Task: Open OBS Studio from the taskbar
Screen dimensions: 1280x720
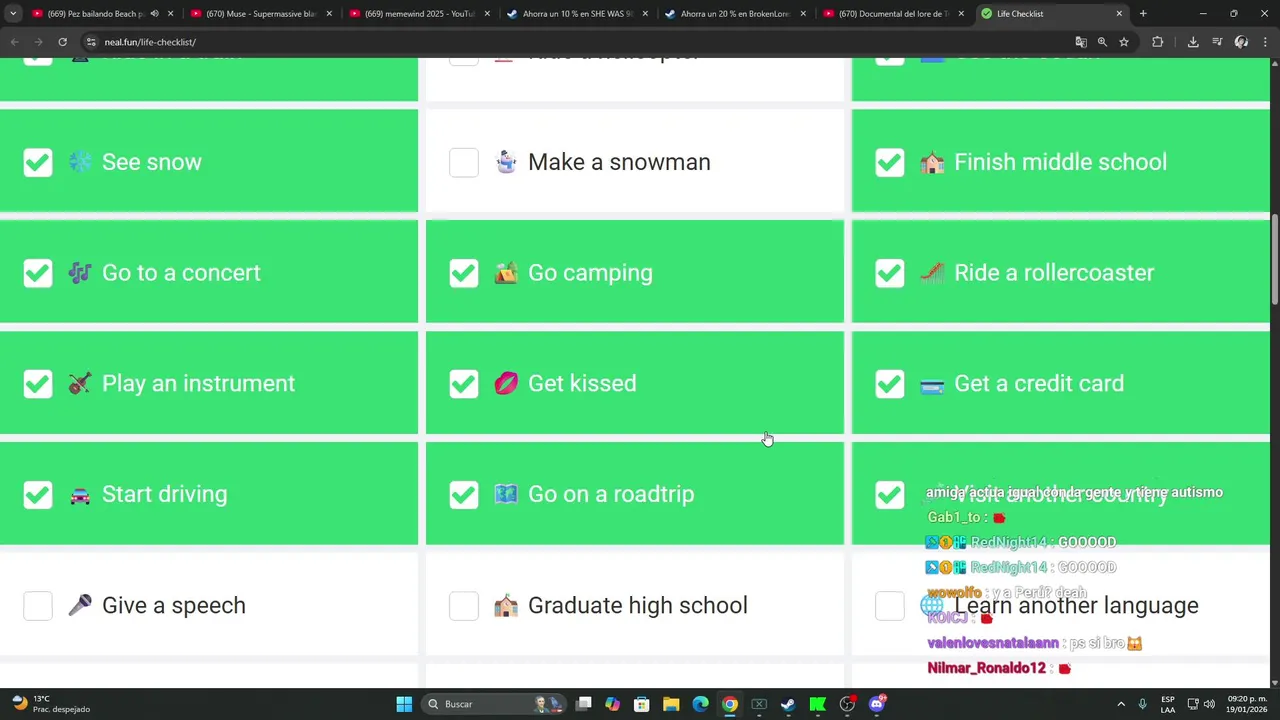Action: (847, 704)
